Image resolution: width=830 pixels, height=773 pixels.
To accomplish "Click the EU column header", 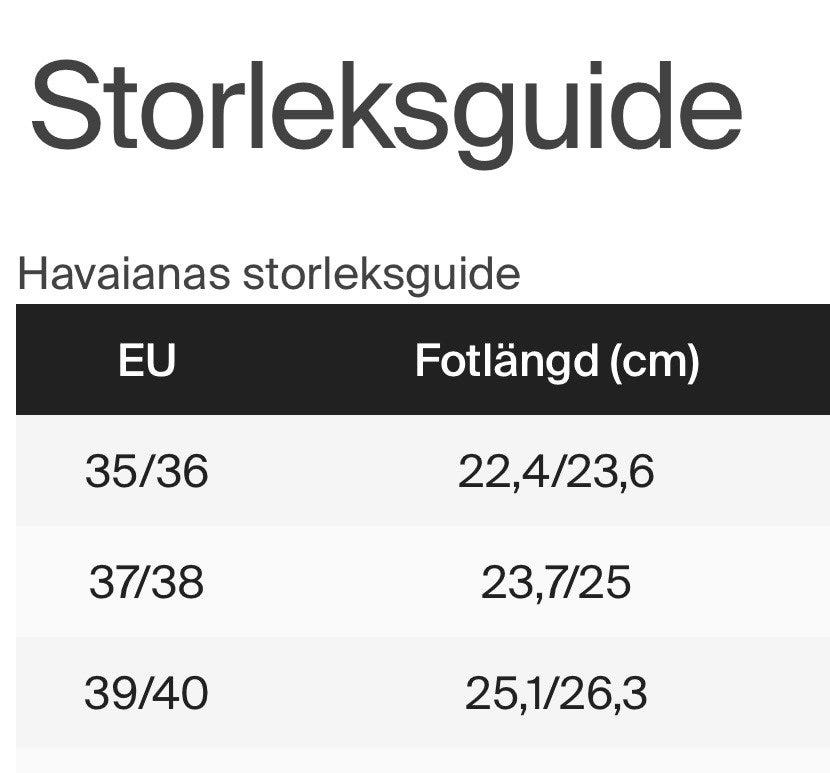I will pos(147,360).
